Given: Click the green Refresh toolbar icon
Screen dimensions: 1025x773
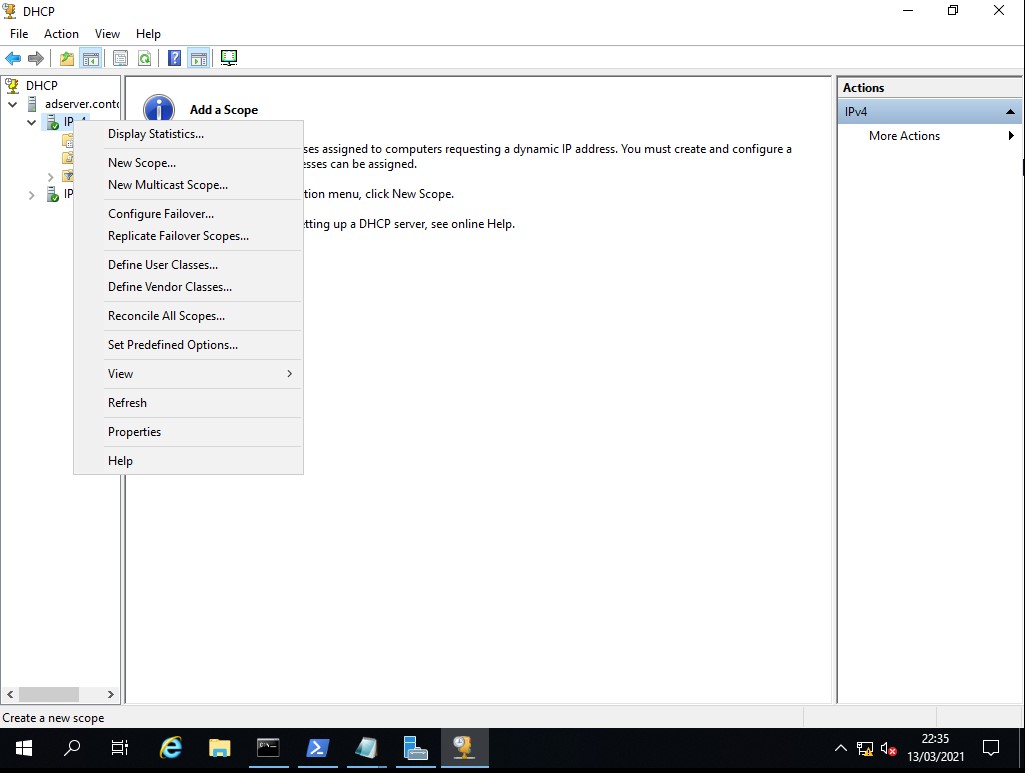Looking at the screenshot, I should point(145,59).
